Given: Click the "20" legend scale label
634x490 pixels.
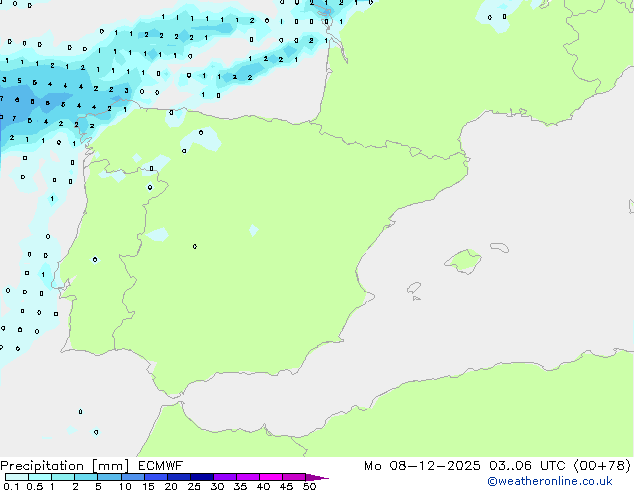Looking at the screenshot, I should point(171,486).
